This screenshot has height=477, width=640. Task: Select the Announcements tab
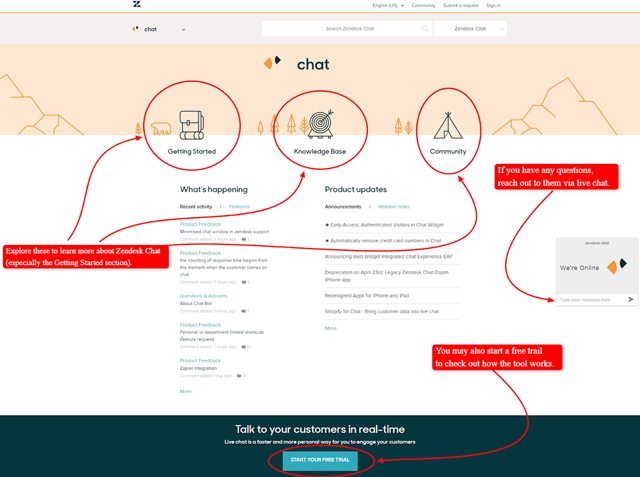(343, 207)
